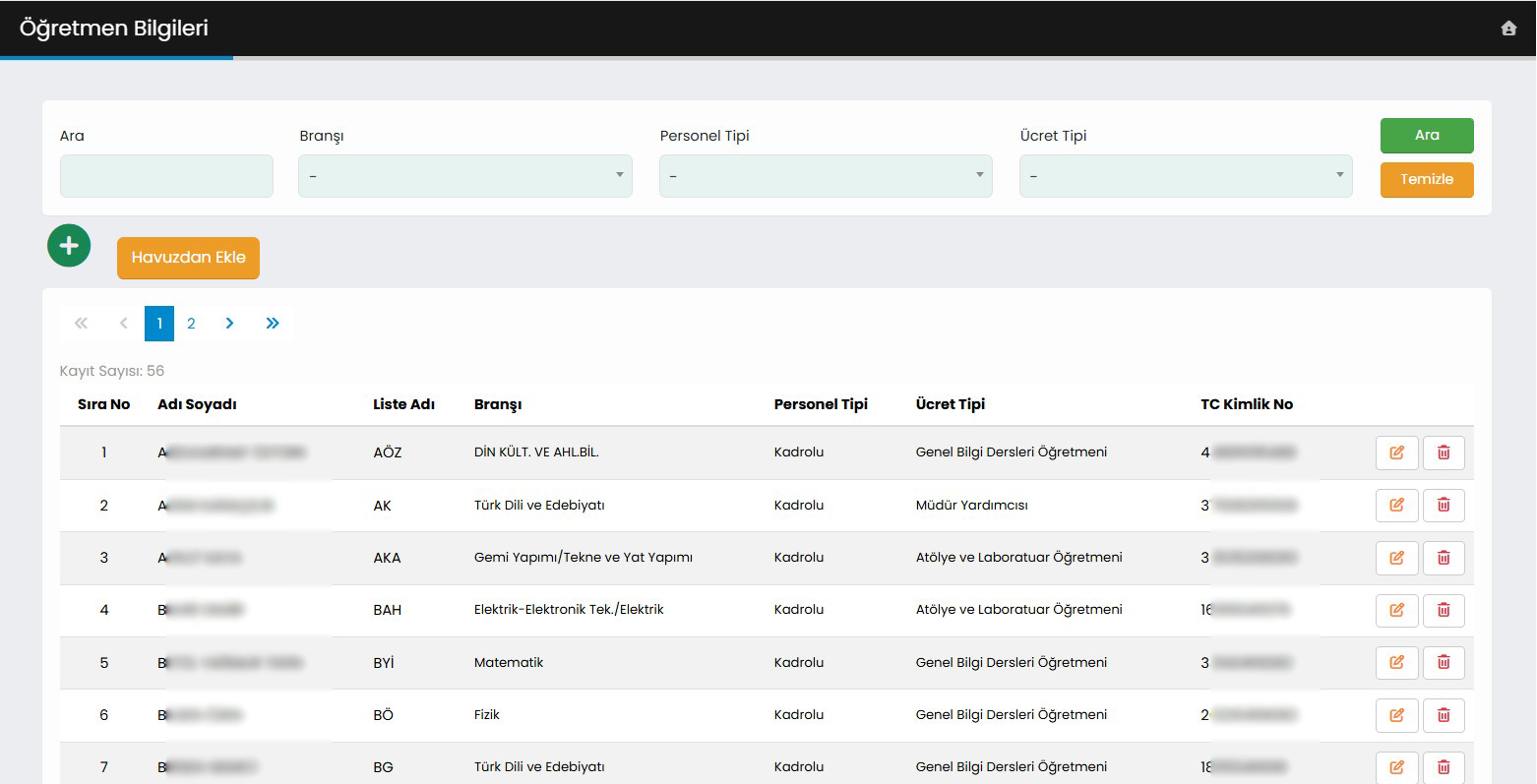This screenshot has width=1537, height=784.
Task: Click the Personel Tipi column header
Action: coord(821,404)
